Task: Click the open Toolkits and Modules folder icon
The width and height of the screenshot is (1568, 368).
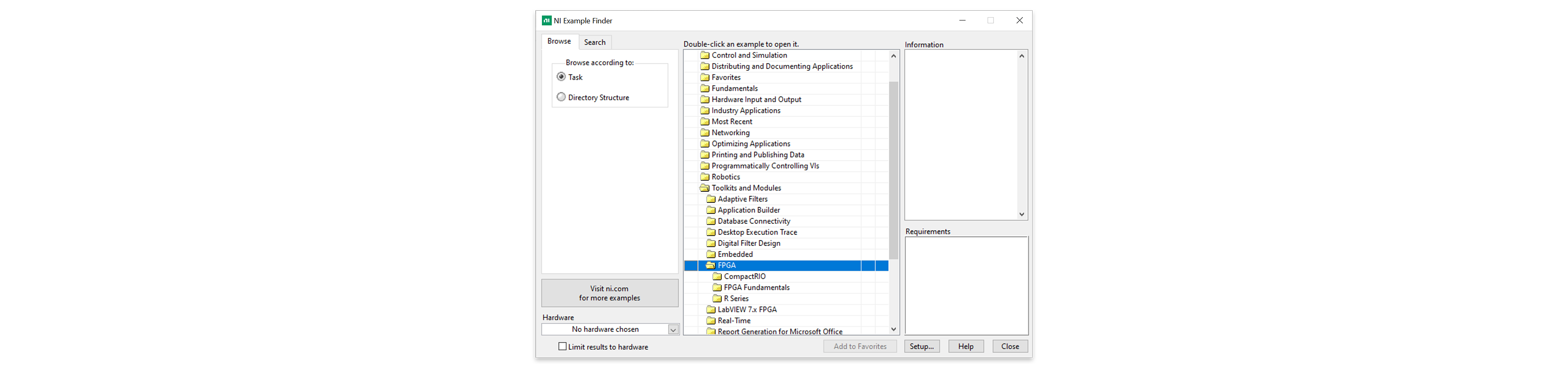Action: [x=704, y=188]
